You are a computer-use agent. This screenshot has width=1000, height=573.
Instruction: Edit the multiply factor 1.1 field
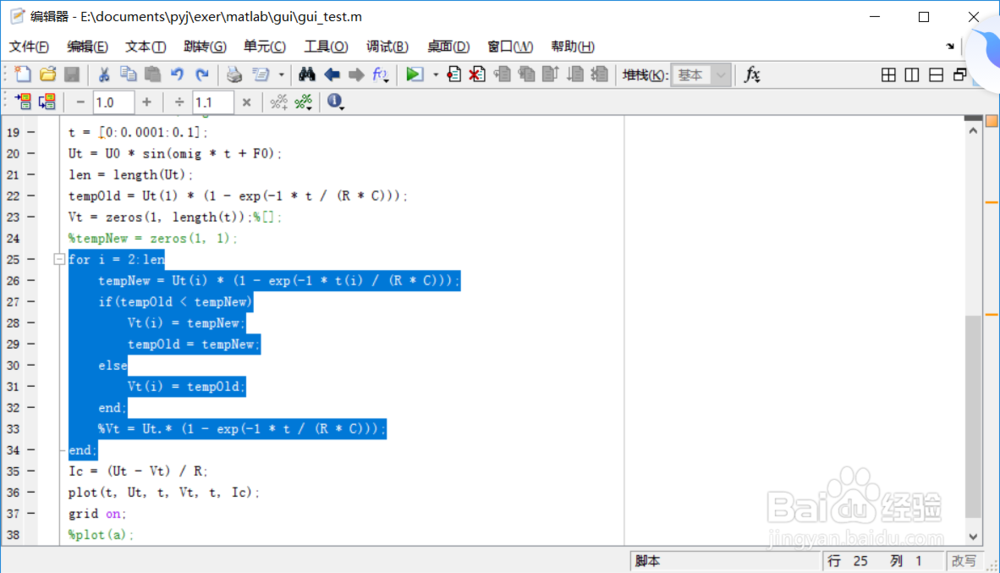point(213,102)
